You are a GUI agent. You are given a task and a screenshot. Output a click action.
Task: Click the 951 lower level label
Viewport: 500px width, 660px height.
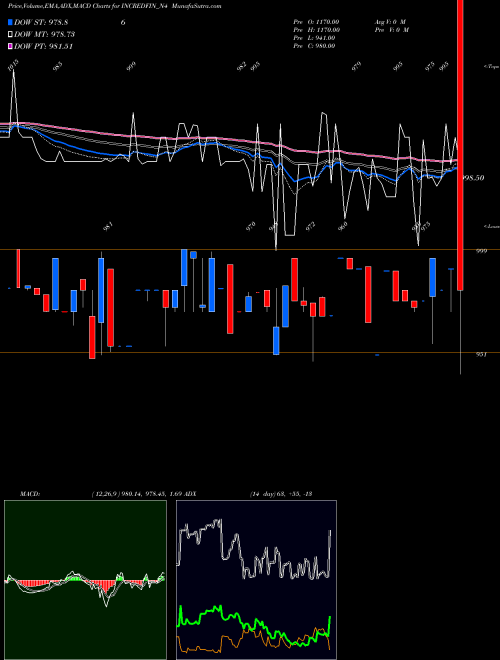(x=481, y=354)
